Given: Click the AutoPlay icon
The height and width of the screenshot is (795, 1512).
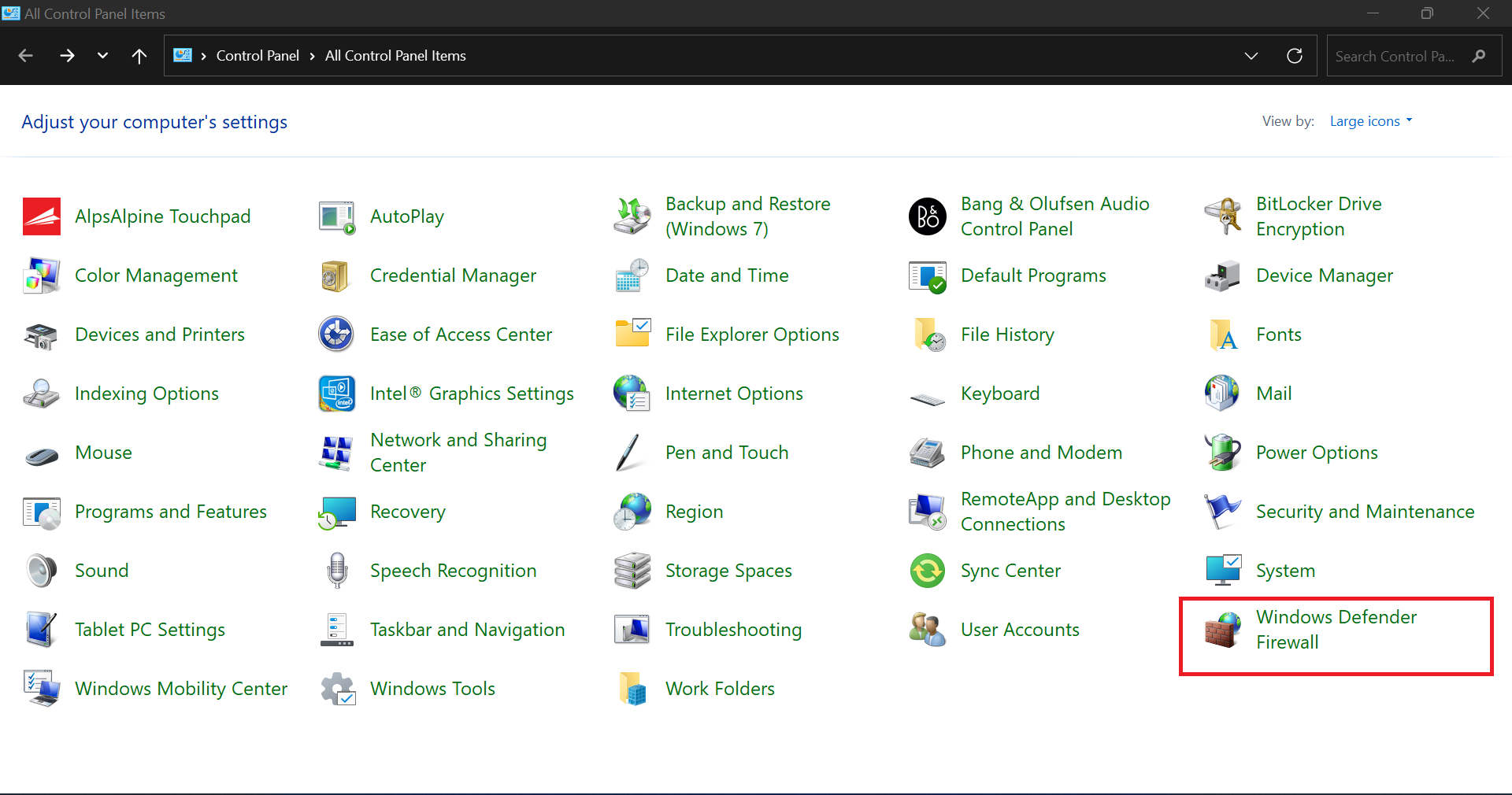Looking at the screenshot, I should [337, 216].
